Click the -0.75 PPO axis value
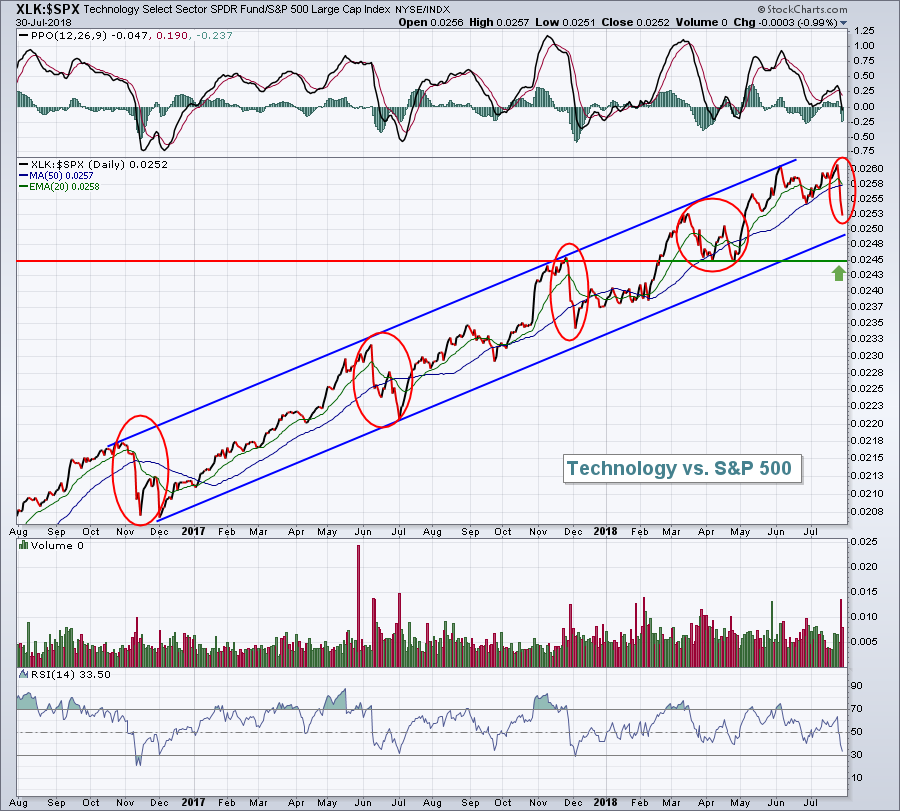Viewport: 900px width, 811px height. [x=863, y=151]
